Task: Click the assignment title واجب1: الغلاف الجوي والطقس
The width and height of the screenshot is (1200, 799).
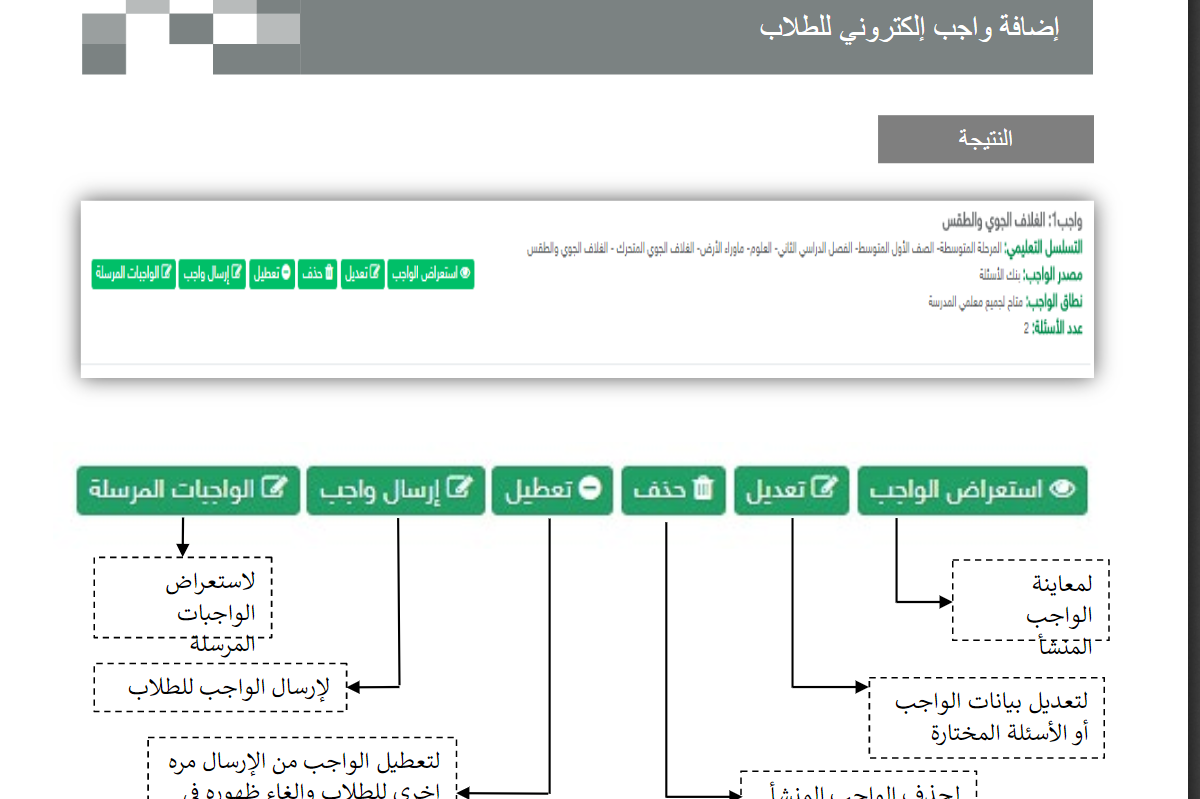Action: click(1012, 221)
